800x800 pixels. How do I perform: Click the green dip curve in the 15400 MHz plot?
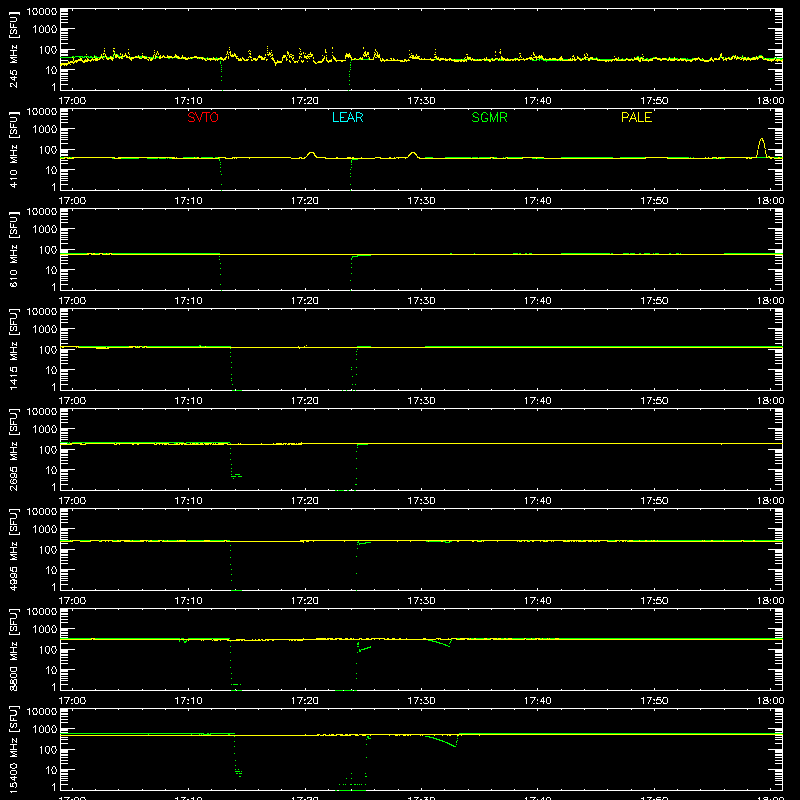pos(442,741)
